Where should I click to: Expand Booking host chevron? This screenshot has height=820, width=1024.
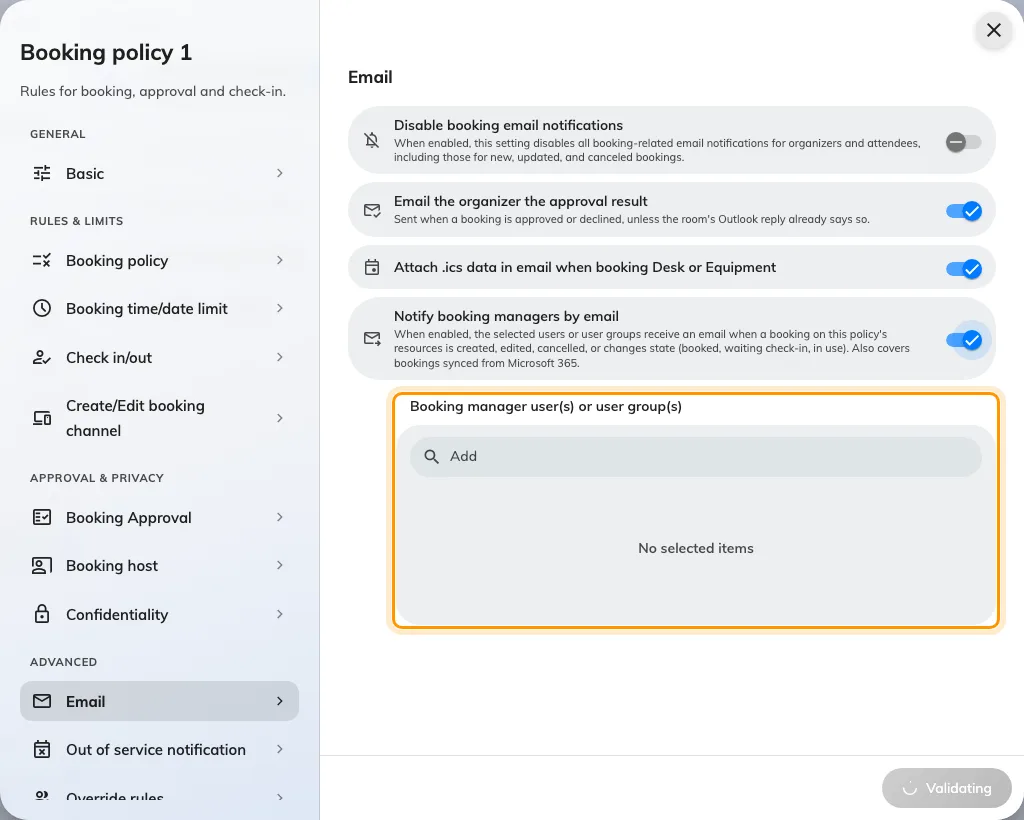click(x=280, y=565)
